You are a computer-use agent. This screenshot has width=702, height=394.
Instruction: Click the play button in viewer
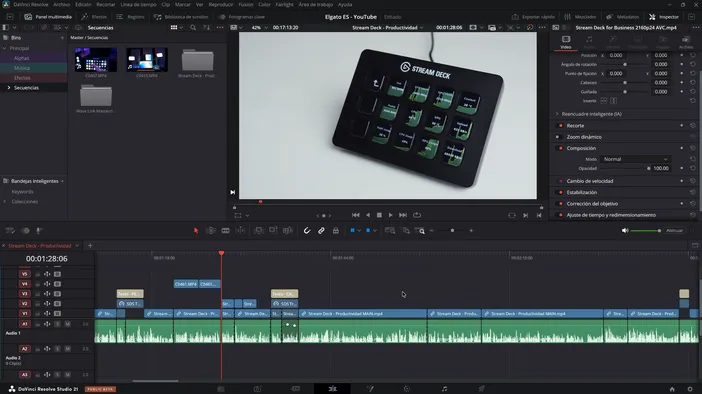click(390, 215)
